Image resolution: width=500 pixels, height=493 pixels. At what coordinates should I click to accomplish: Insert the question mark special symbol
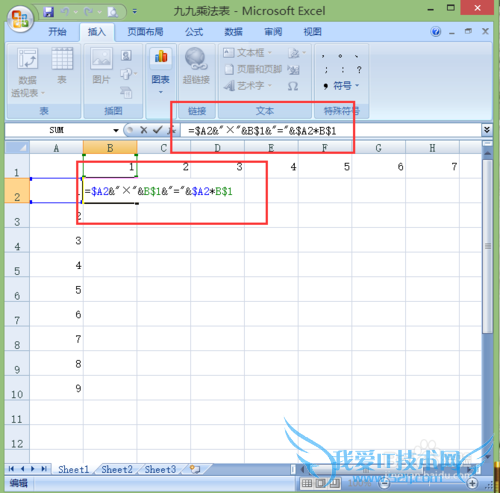(359, 70)
